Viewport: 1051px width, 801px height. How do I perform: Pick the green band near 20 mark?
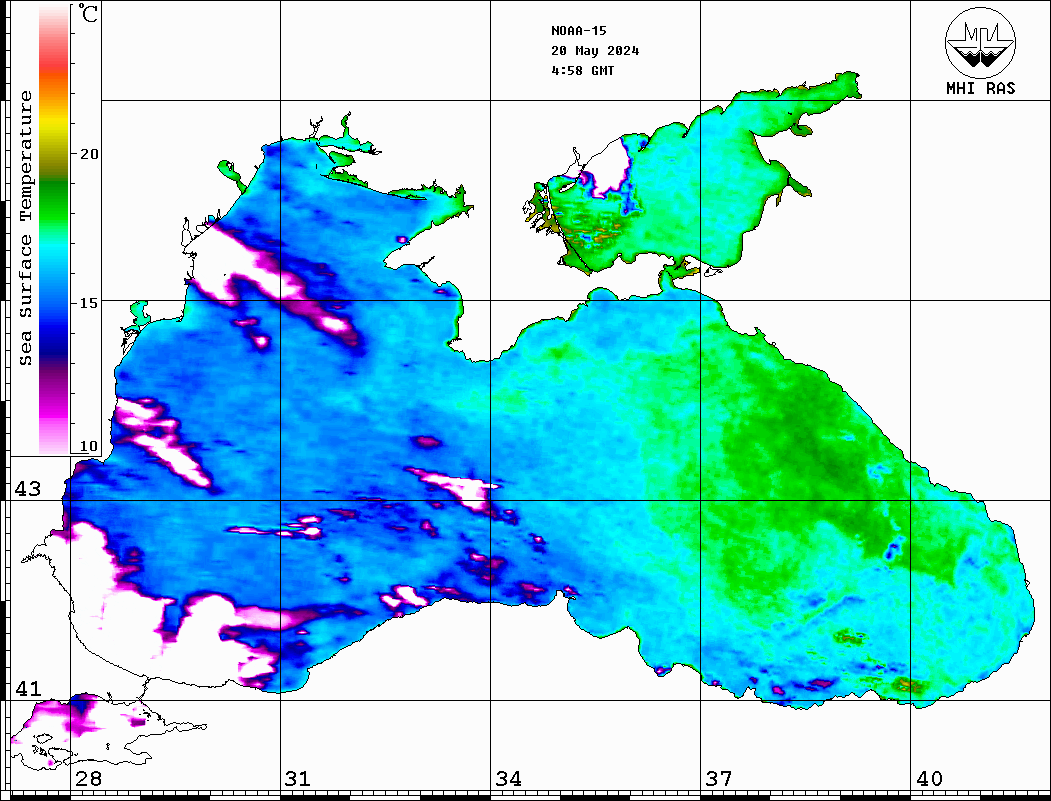[x=54, y=185]
